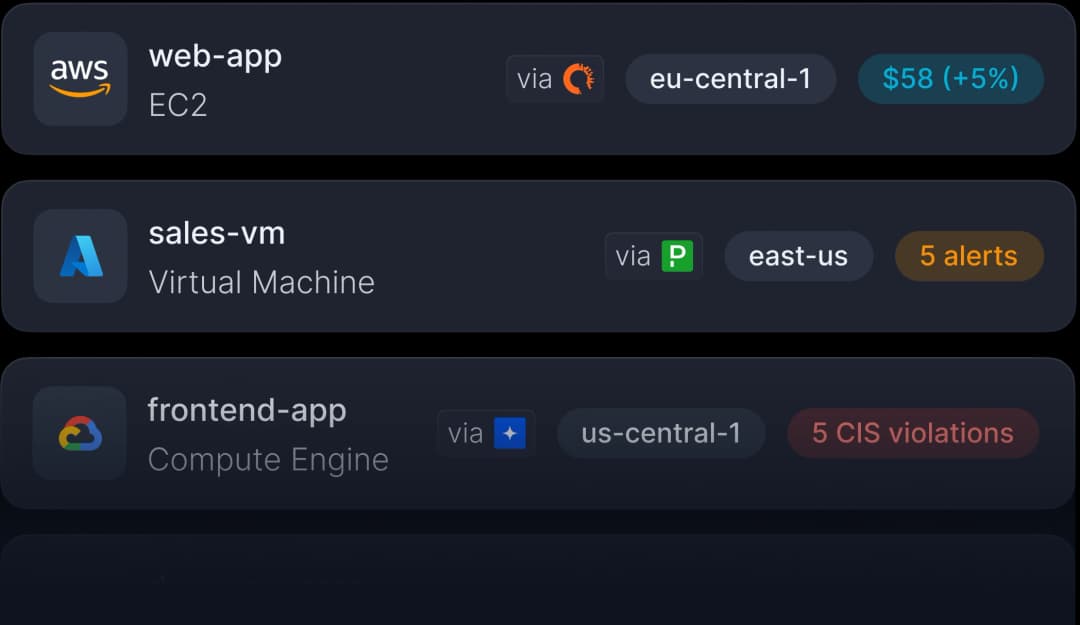Select the east-us region tag
The image size is (1080, 625).
pos(798,256)
